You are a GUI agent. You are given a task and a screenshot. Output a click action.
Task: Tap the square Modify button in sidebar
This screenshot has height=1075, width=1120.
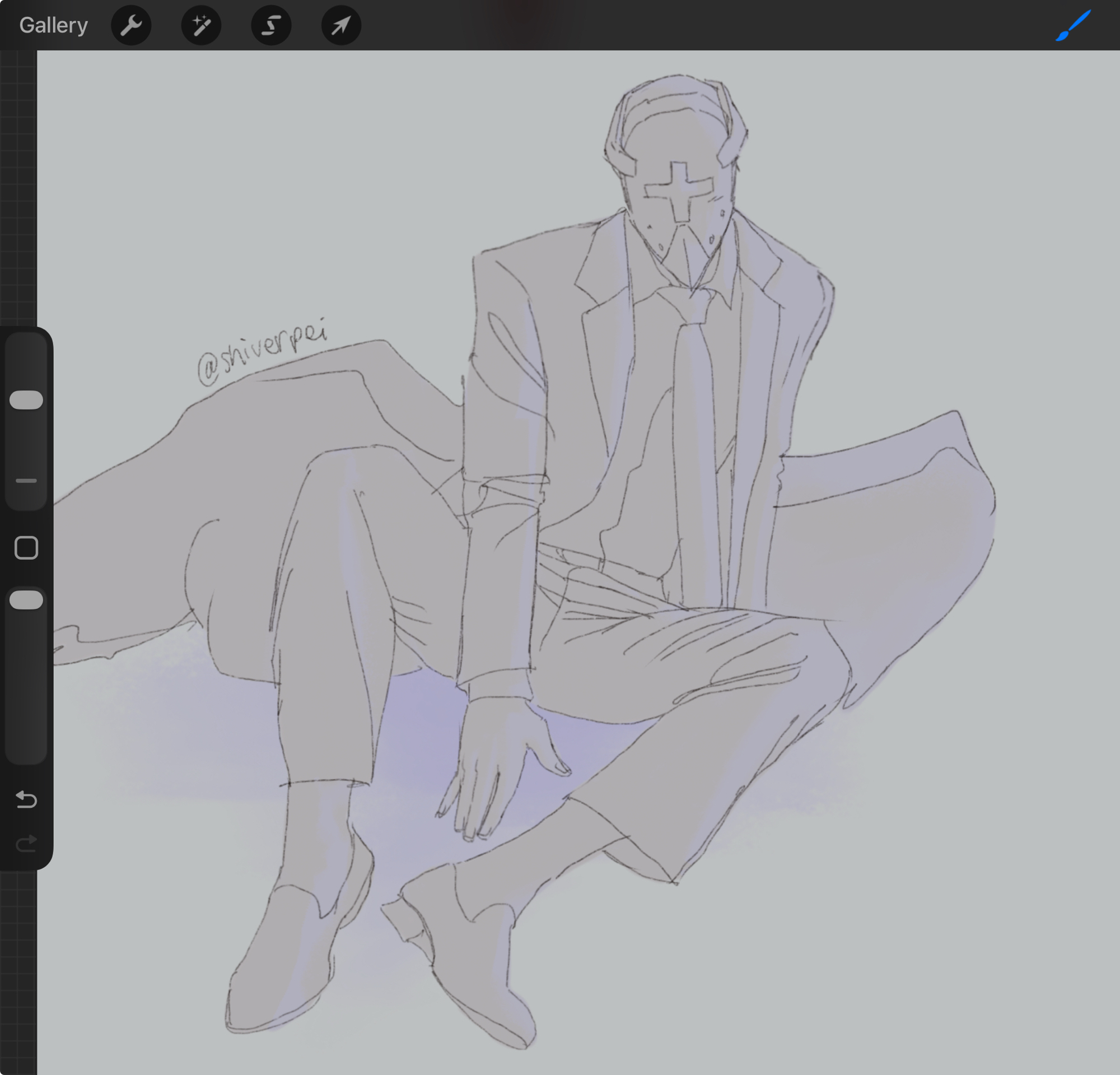point(26,547)
